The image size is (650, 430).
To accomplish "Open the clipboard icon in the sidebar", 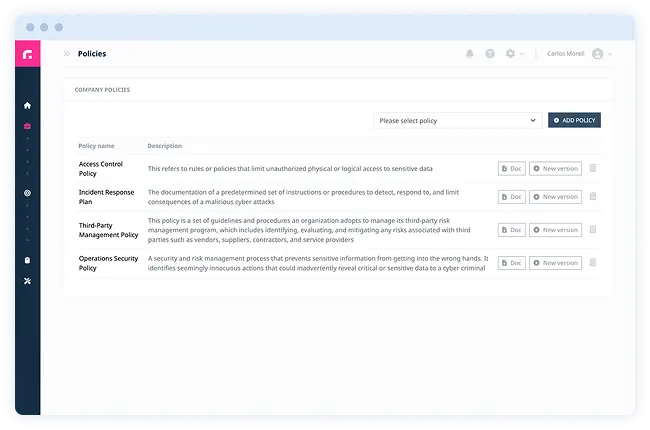I will coord(27,260).
